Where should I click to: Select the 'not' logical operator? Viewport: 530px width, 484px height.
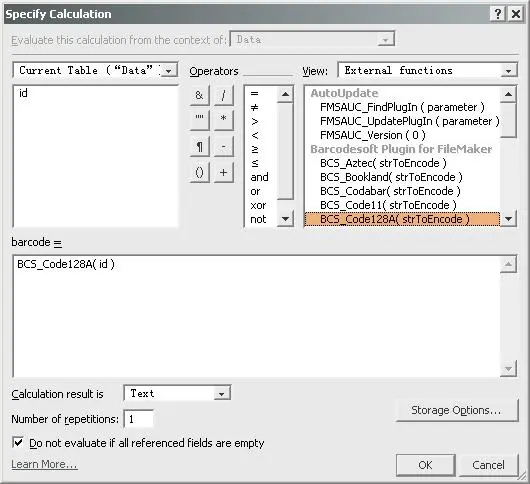(x=258, y=219)
